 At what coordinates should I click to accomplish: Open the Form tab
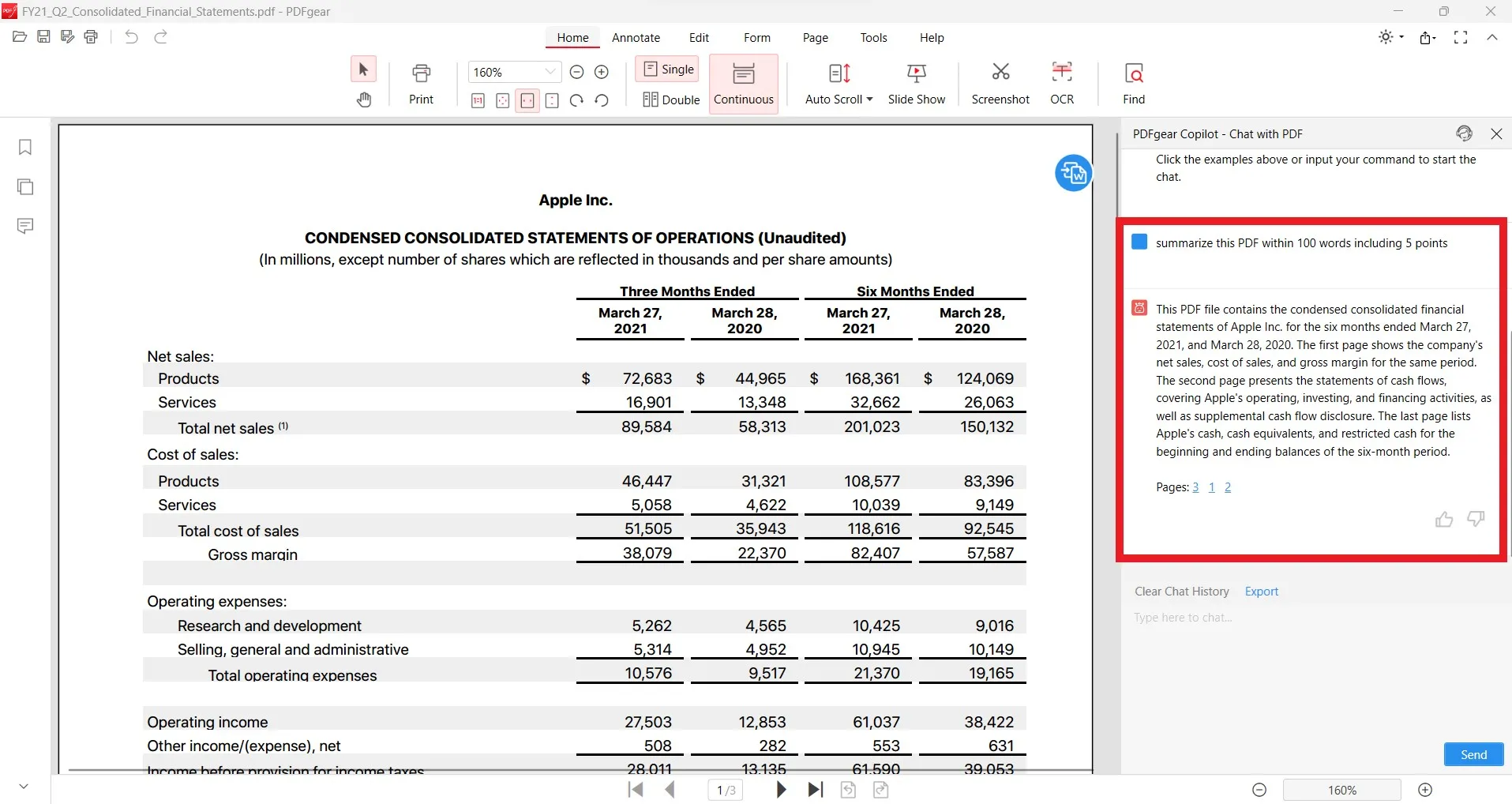click(x=756, y=37)
